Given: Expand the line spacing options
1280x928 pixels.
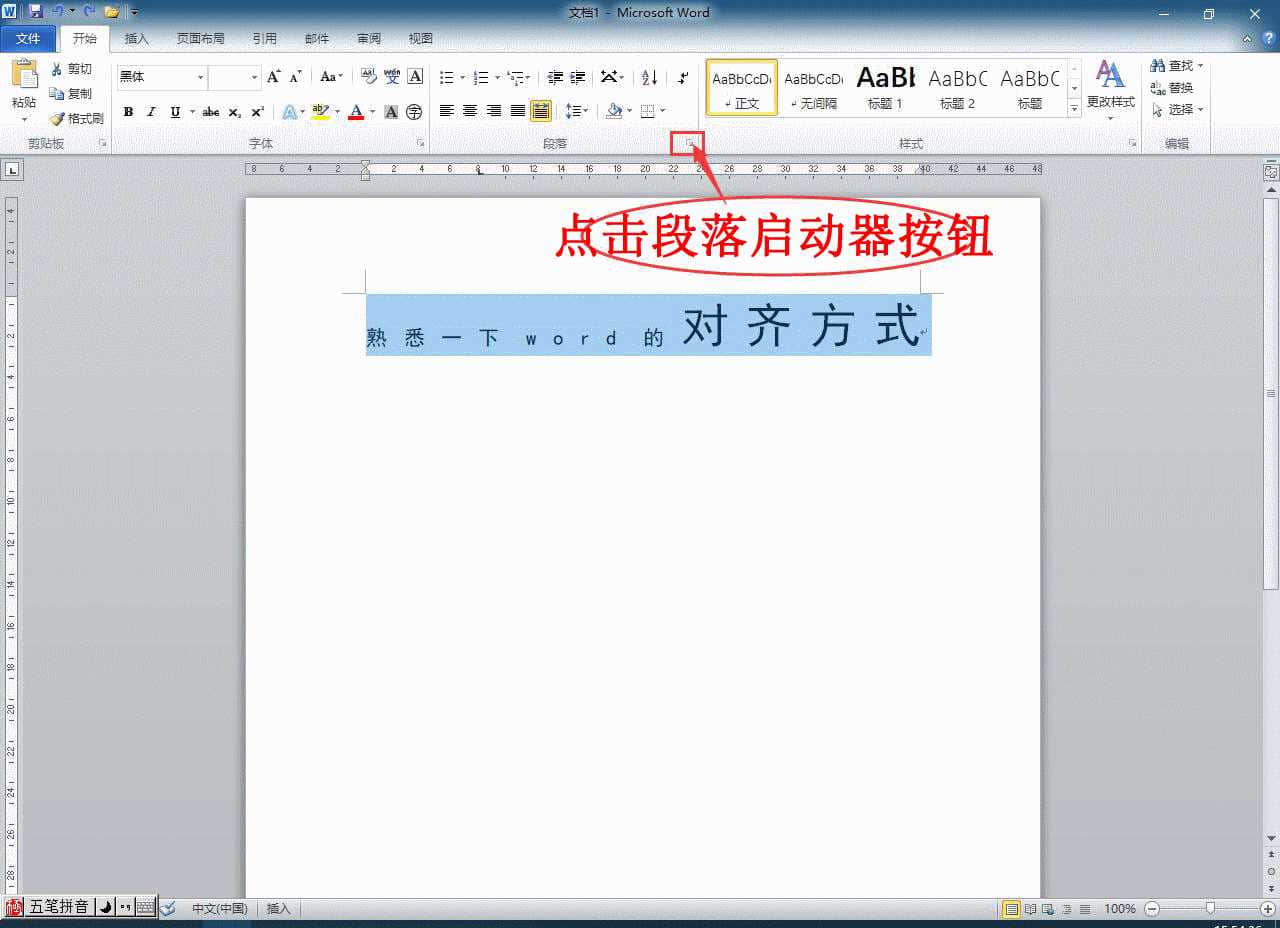Looking at the screenshot, I should pos(585,112).
